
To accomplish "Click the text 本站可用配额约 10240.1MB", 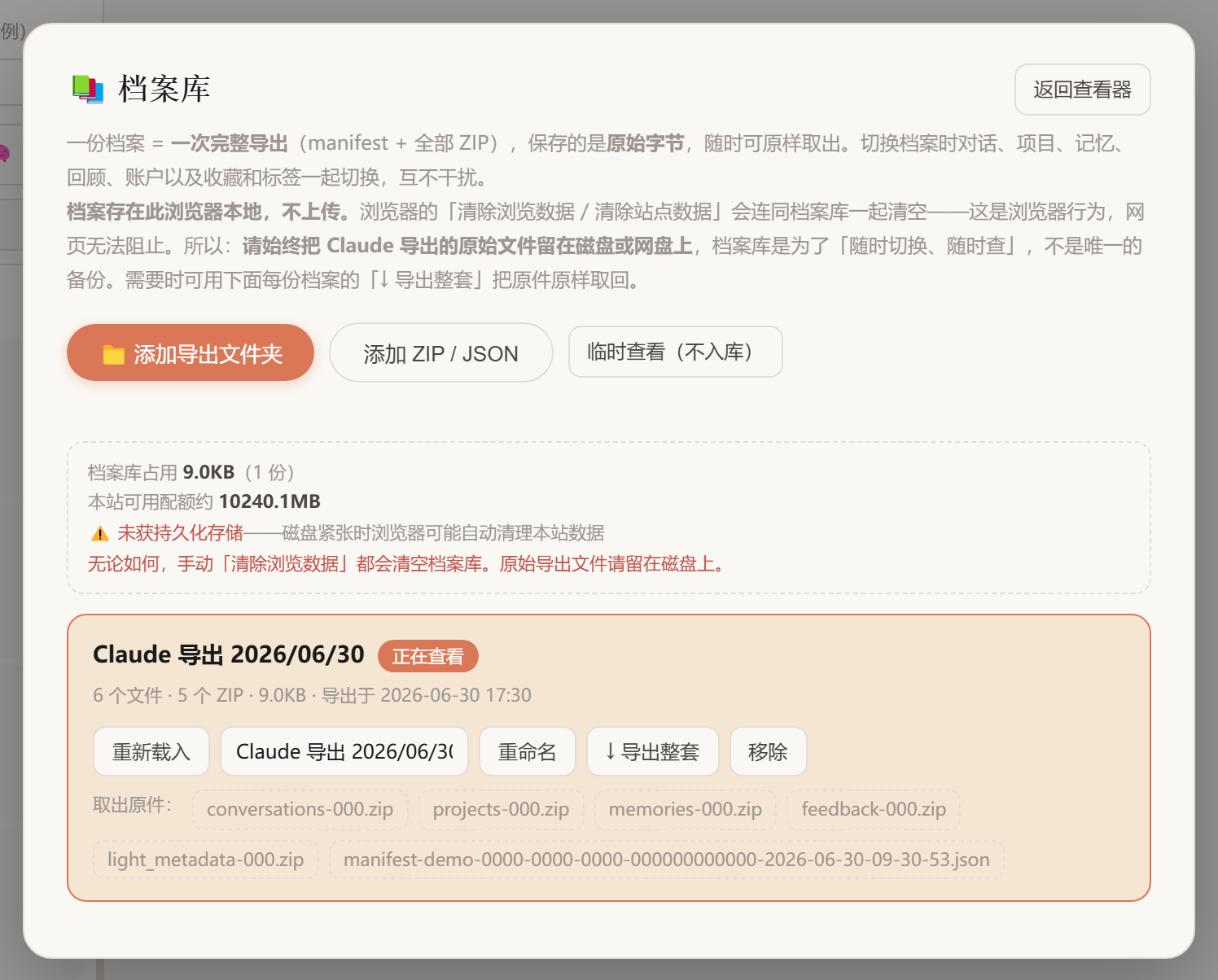I will (x=204, y=501).
